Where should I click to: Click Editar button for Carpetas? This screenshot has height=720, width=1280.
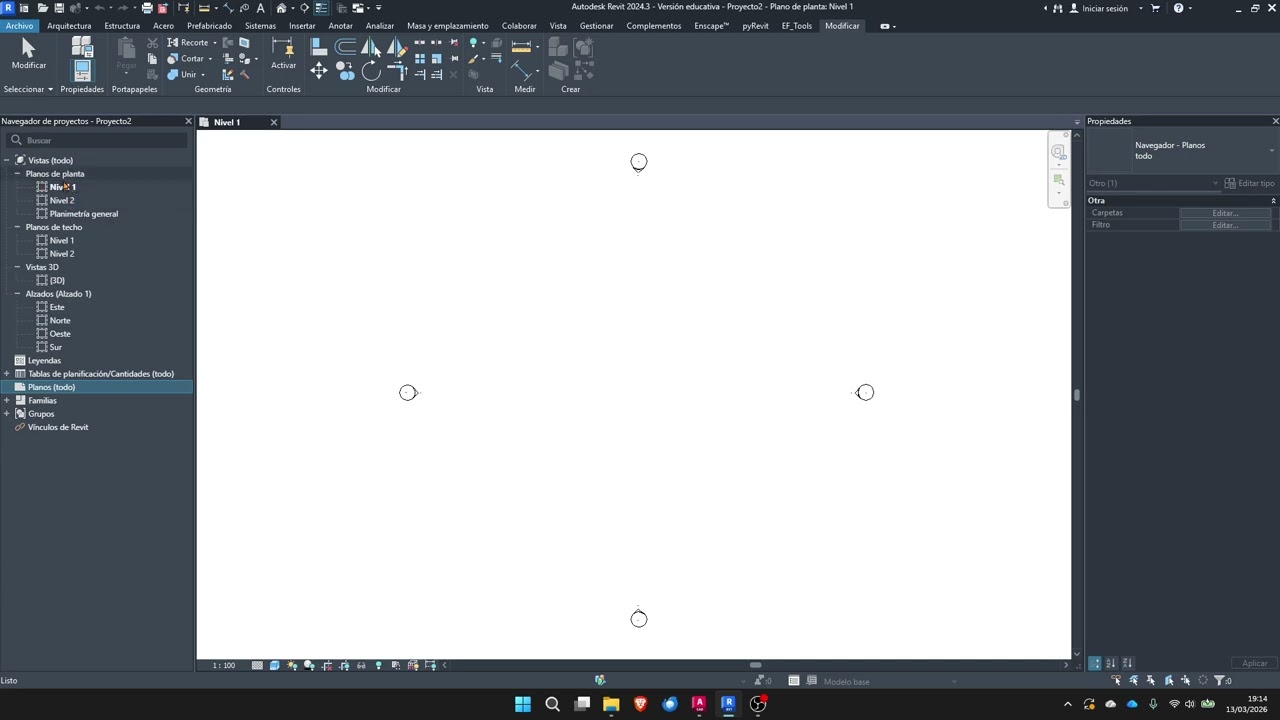tap(1225, 213)
